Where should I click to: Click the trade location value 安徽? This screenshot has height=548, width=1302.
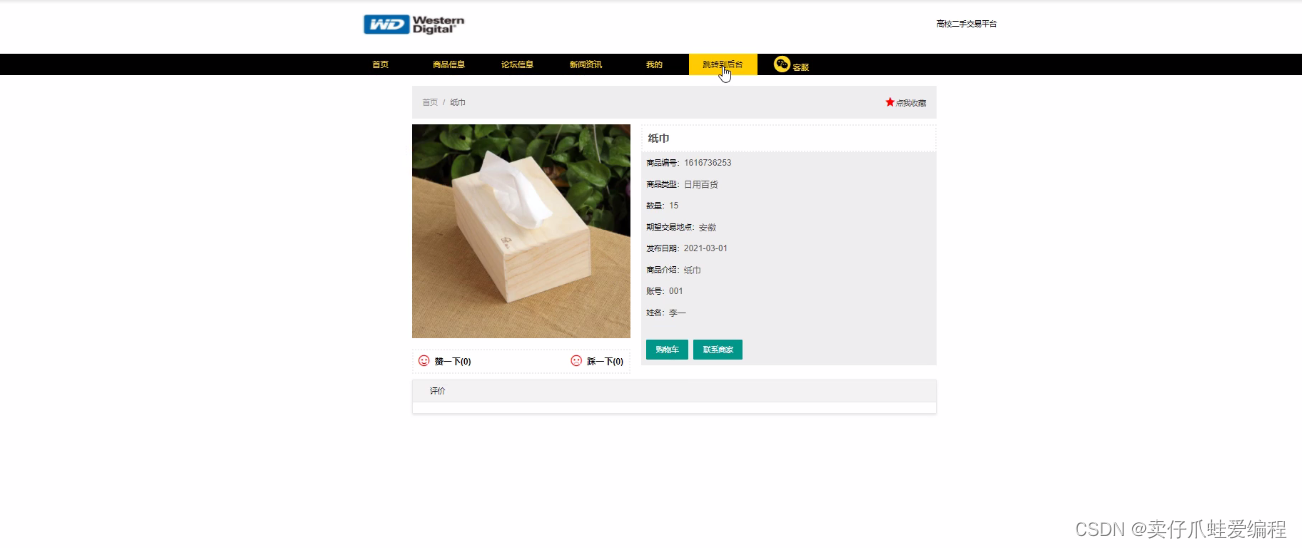(707, 228)
